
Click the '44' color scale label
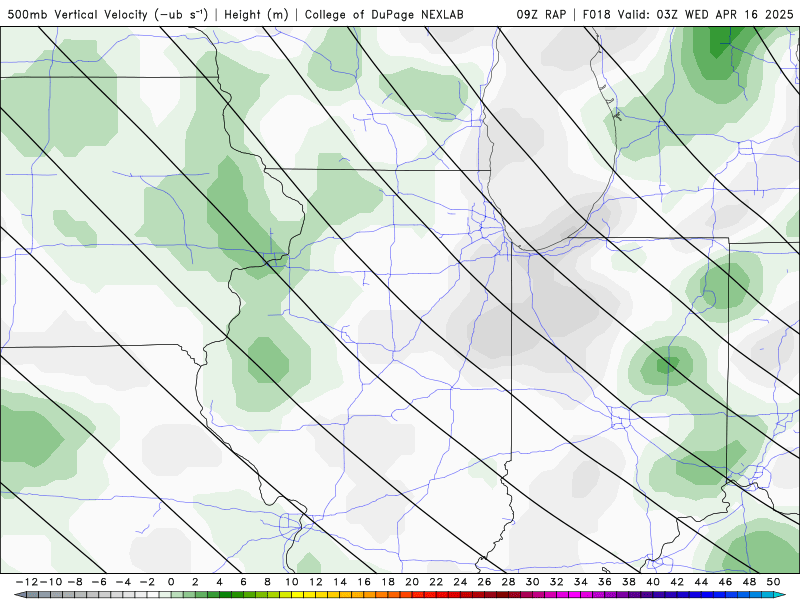pos(701,582)
